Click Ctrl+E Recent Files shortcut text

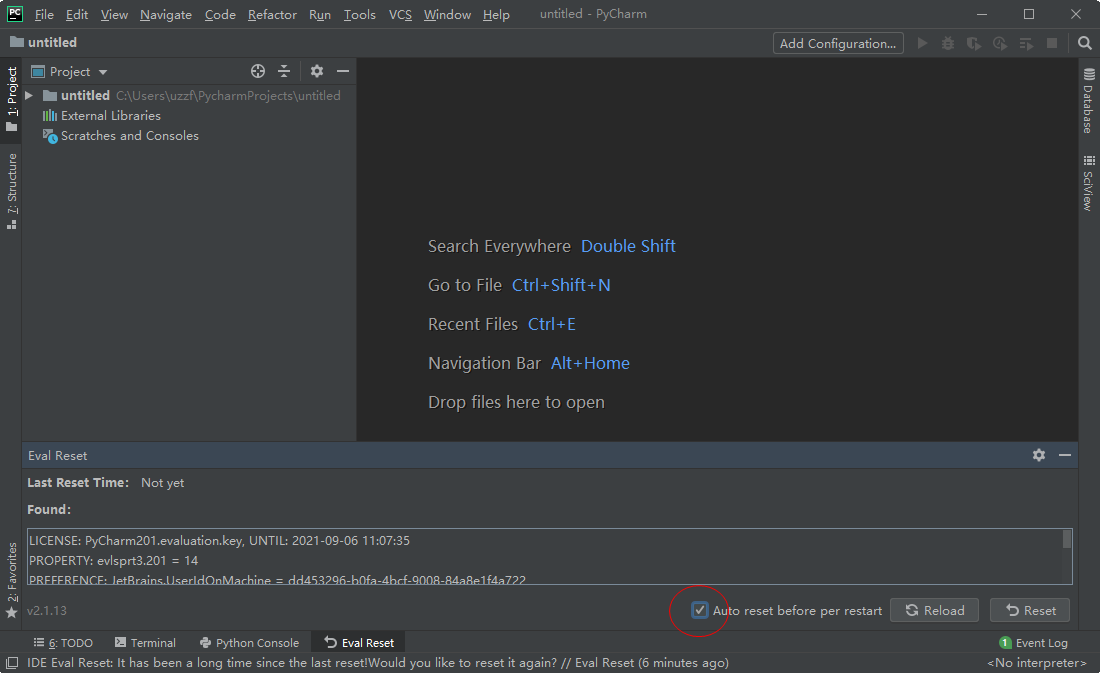coord(551,324)
